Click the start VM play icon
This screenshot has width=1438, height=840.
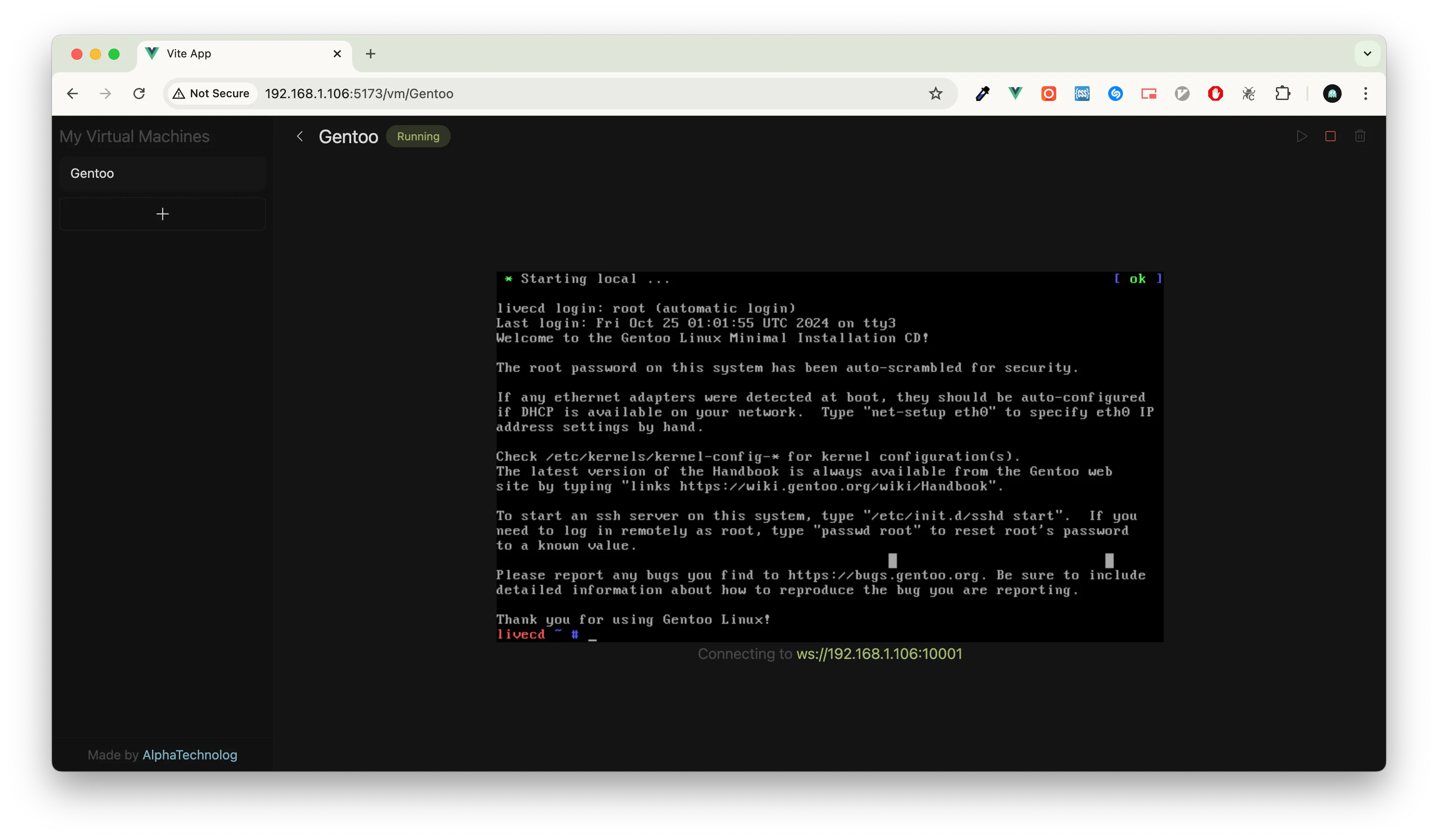(1302, 136)
